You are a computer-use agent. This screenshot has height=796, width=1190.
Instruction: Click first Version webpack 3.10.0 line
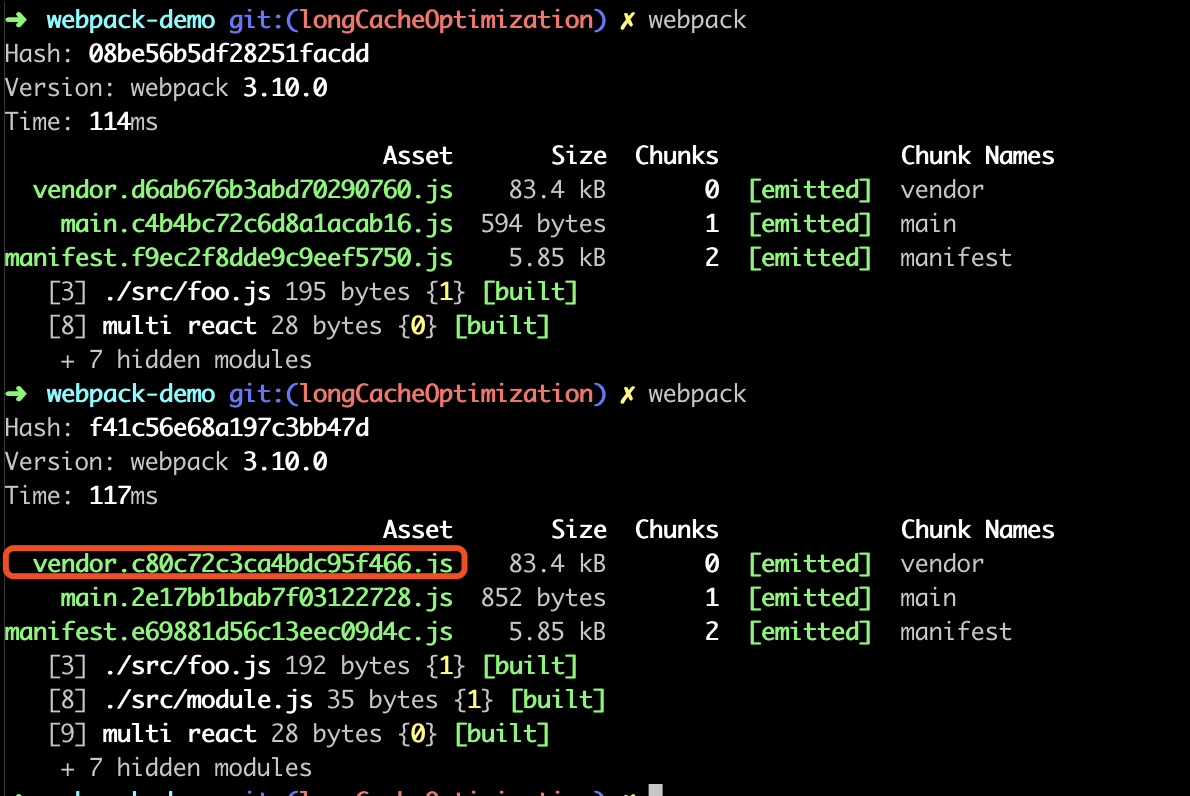(x=166, y=88)
